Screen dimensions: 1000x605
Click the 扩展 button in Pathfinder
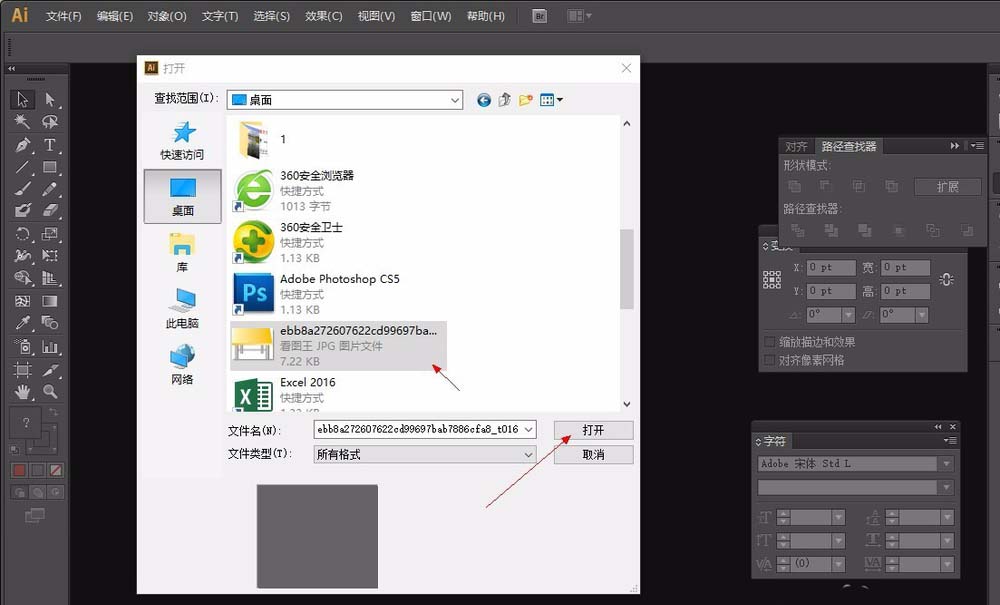pos(948,187)
